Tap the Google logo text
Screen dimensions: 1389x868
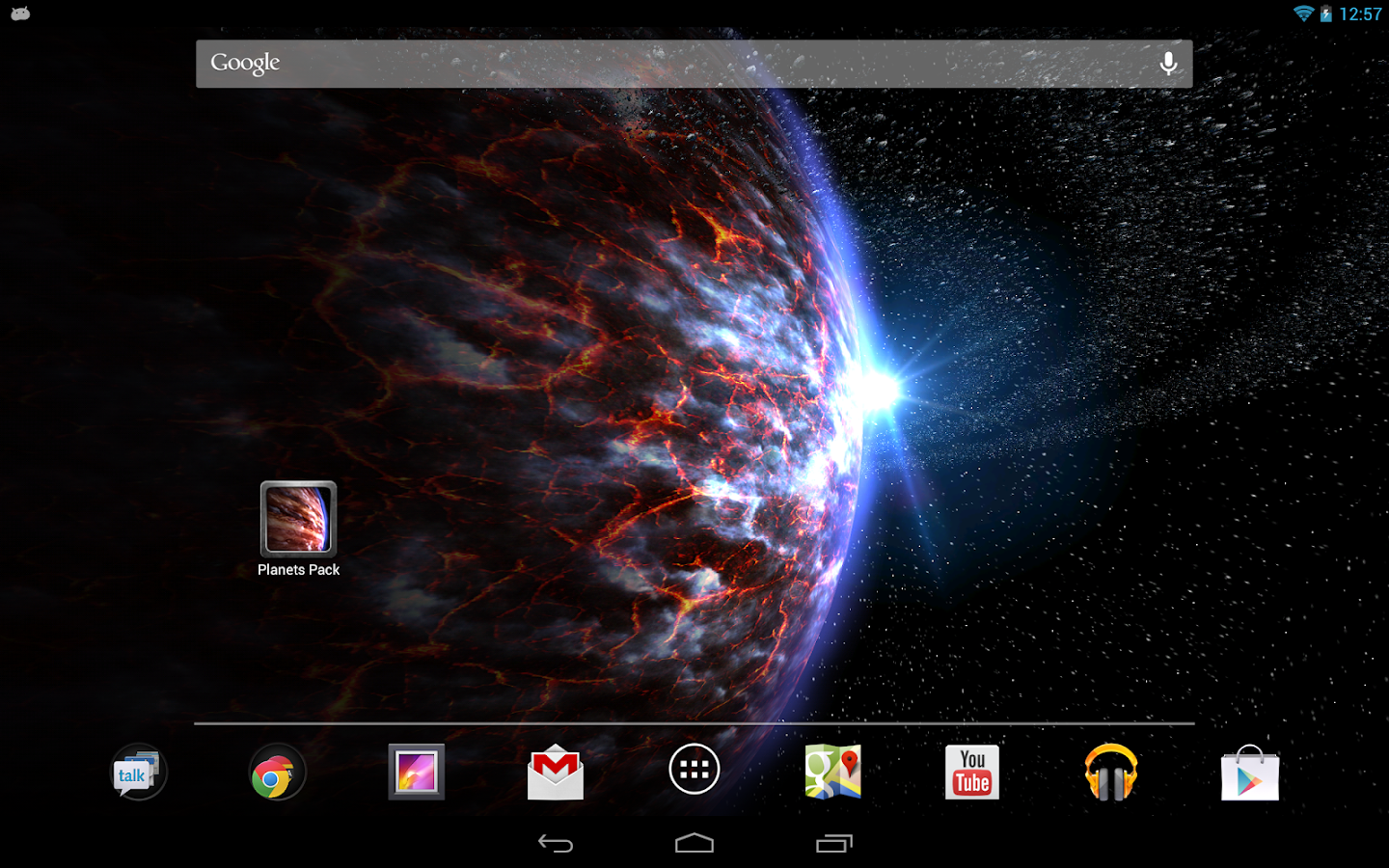click(245, 63)
